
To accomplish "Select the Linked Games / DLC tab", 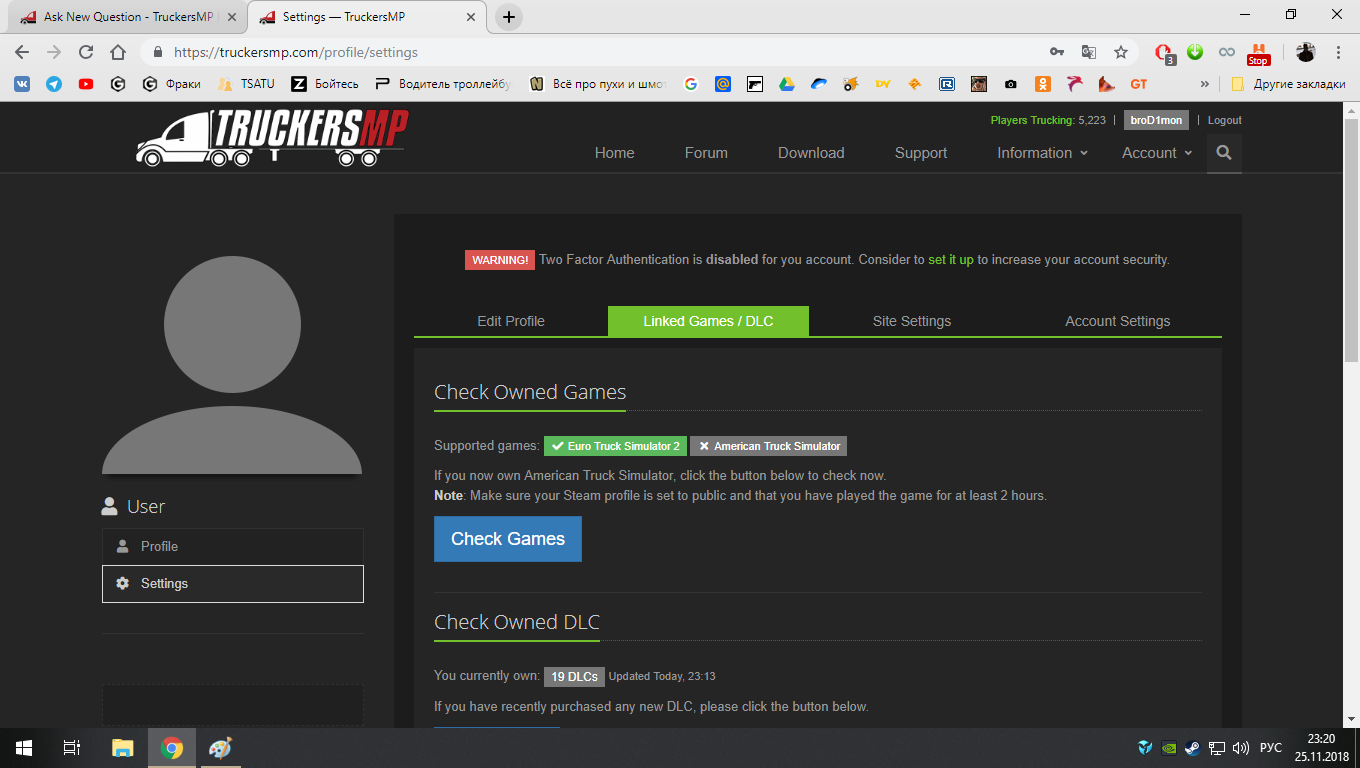I will click(708, 321).
